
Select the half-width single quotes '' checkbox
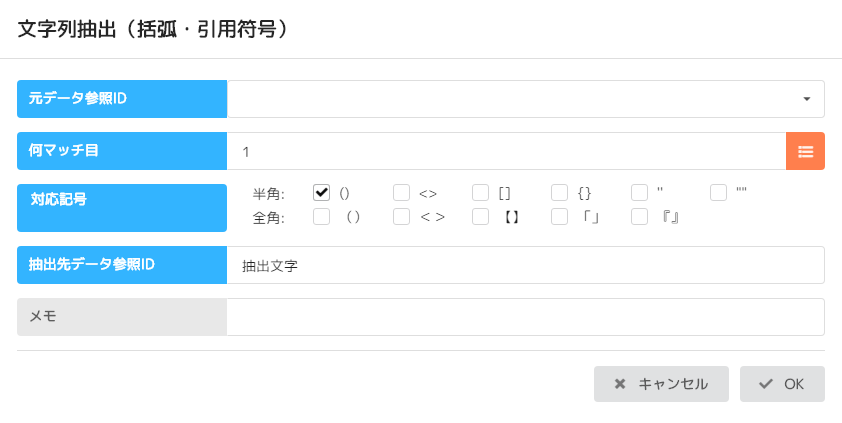coord(639,192)
